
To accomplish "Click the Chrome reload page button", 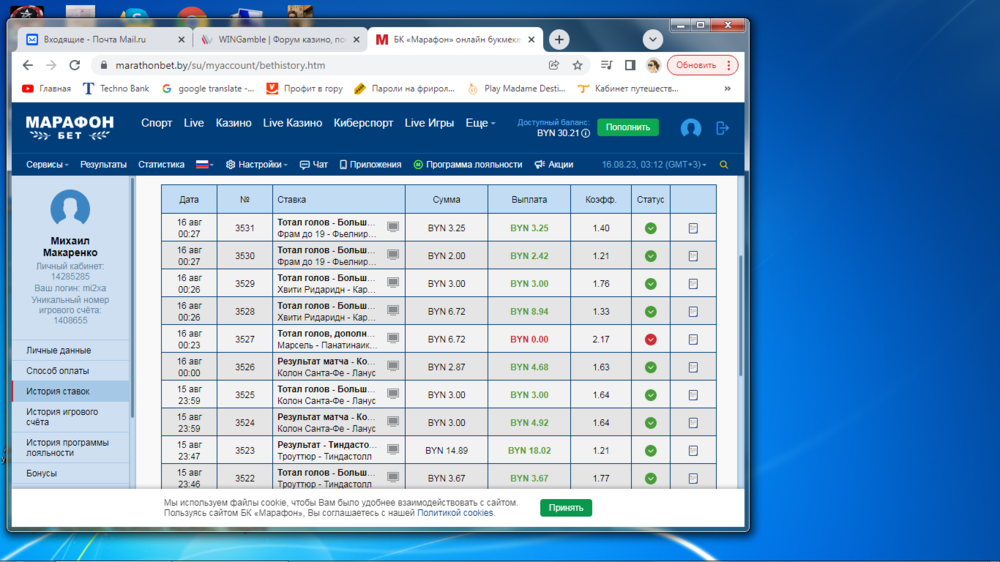I will [74, 66].
